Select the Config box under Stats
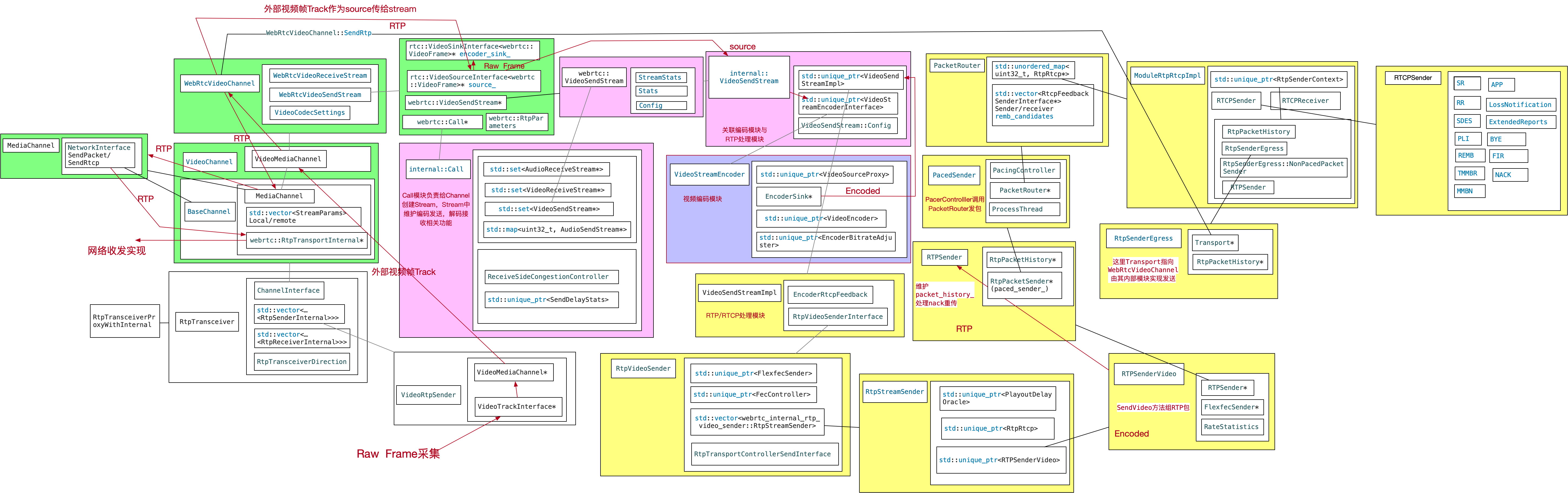This screenshot has height=493, width=1568. coord(660,106)
